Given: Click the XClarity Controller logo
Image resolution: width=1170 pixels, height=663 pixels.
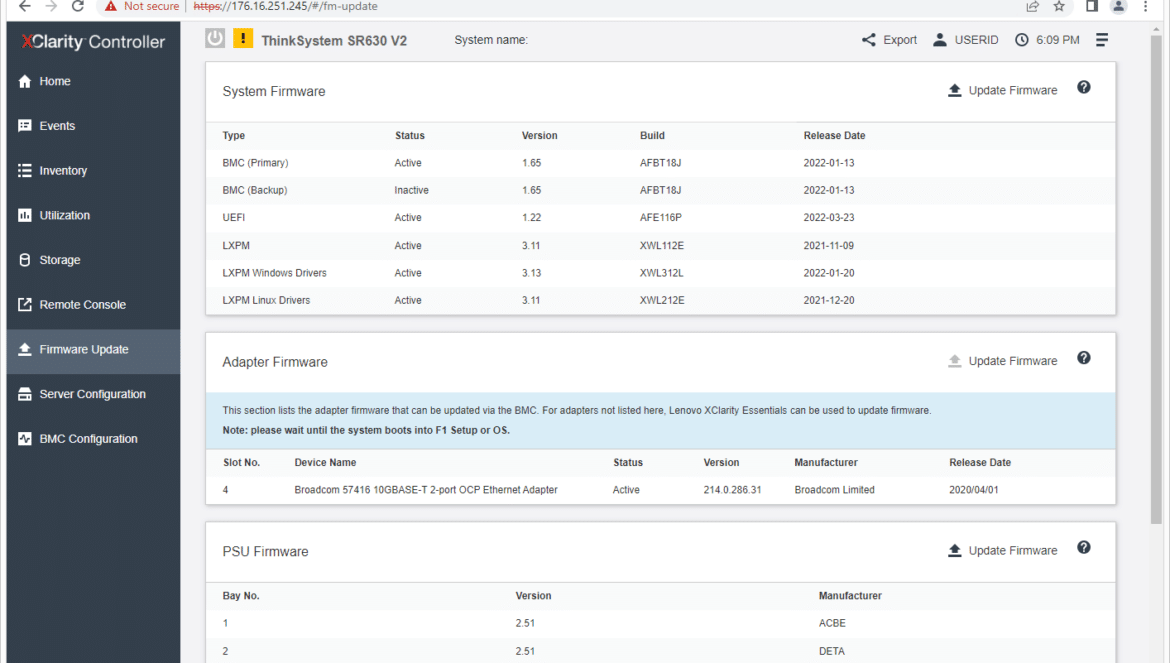Looking at the screenshot, I should [x=93, y=42].
